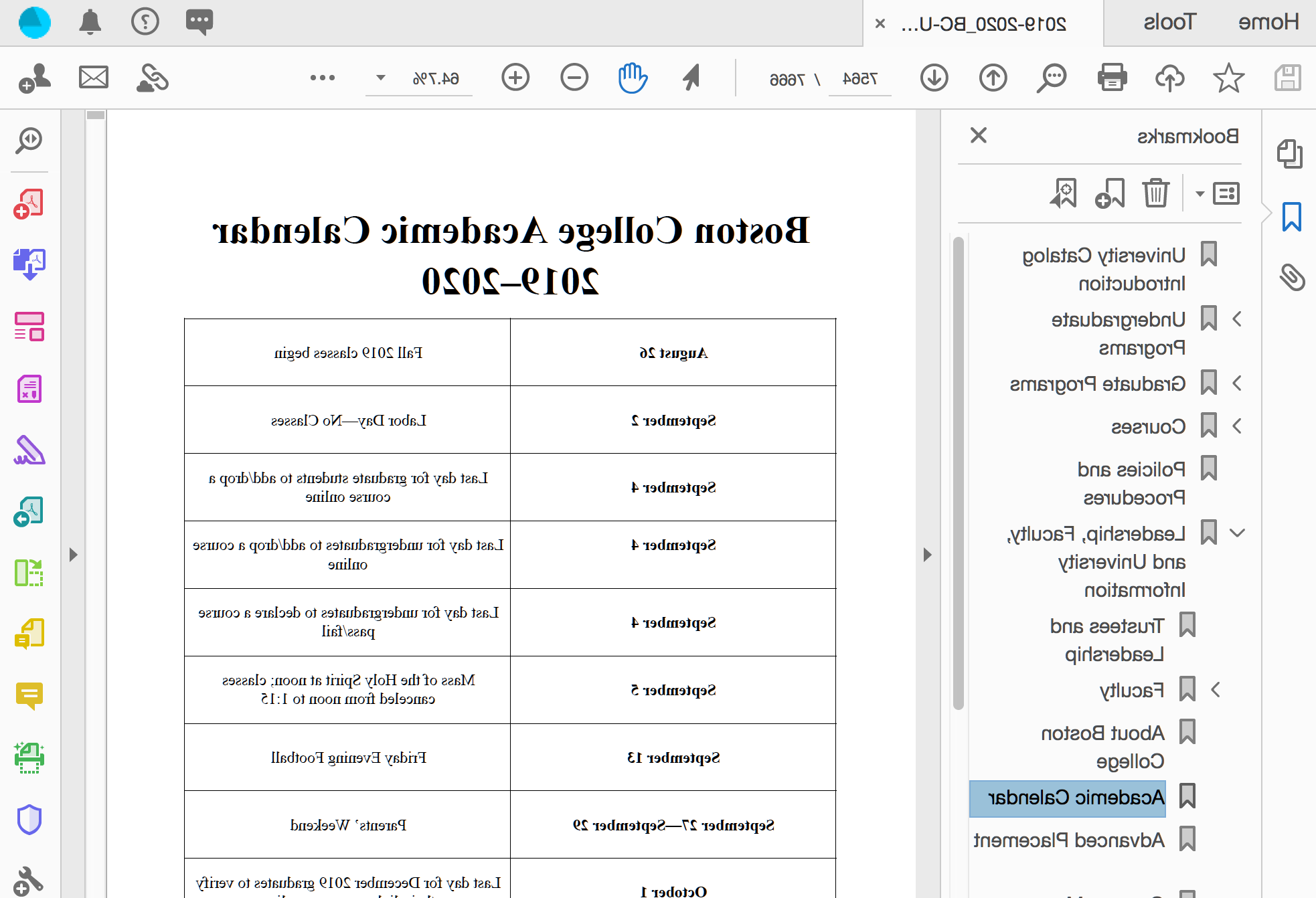Share a link with the cloud link icon

click(x=153, y=78)
